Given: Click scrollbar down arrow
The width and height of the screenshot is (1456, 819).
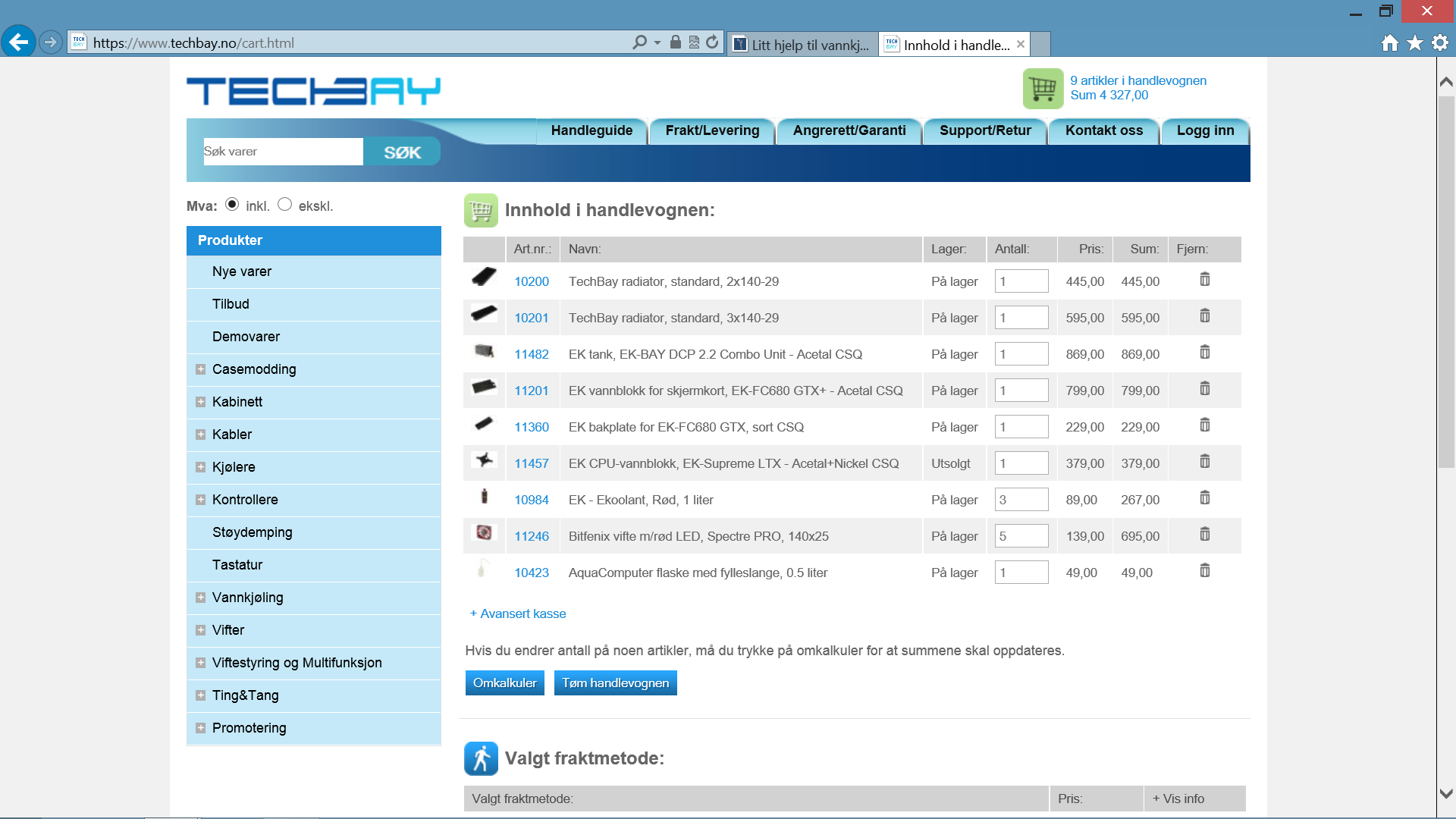Looking at the screenshot, I should (1446, 794).
